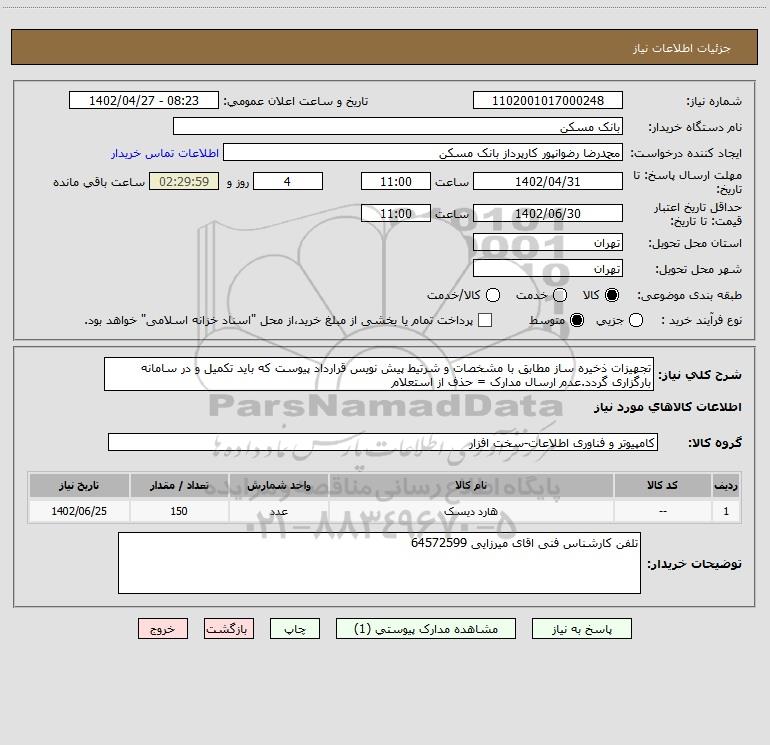This screenshot has height=745, width=770.
Task: Click the general description text box
Action: [379, 375]
